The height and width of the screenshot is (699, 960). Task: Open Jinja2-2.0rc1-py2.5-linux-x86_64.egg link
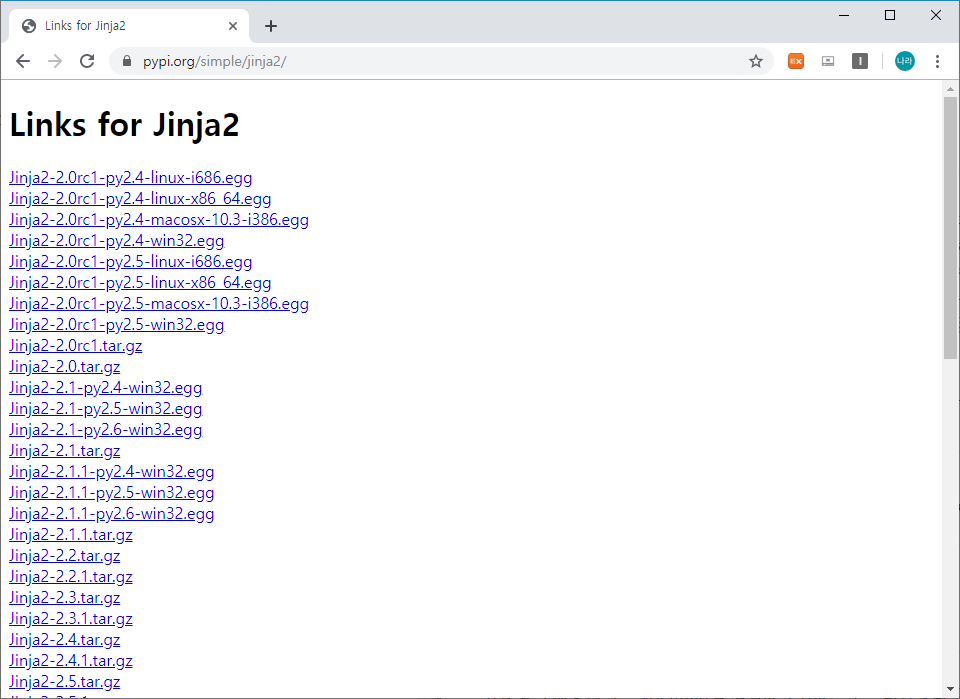click(x=140, y=283)
